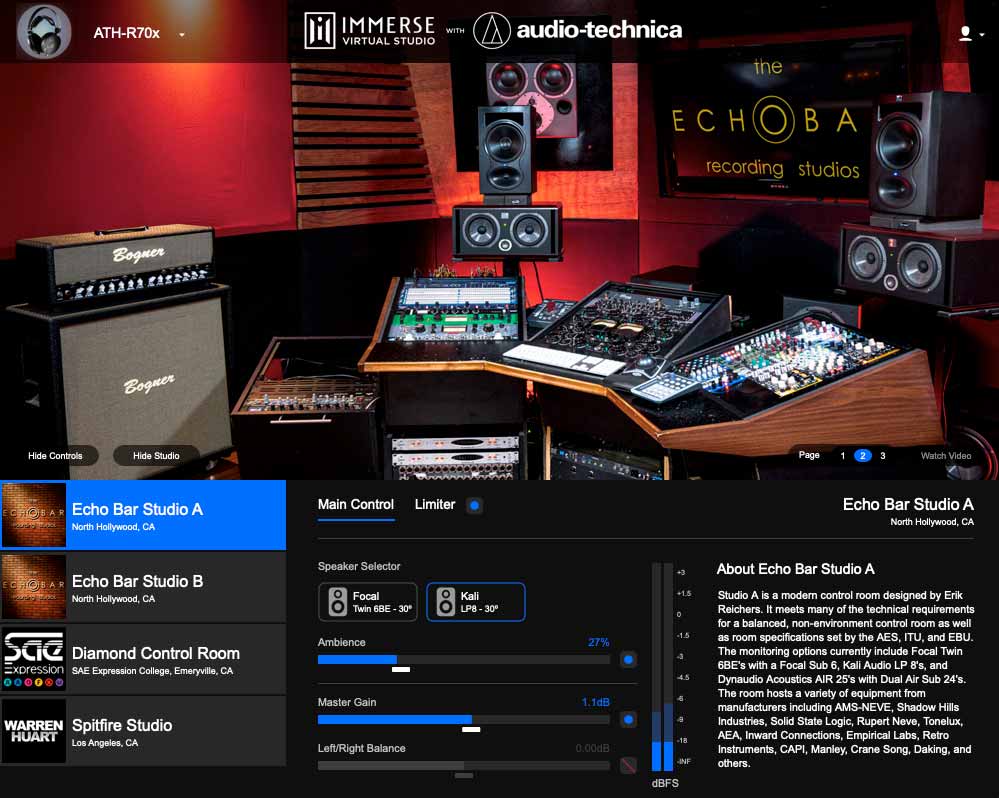Toggle the Ambience enable button
The width and height of the screenshot is (999, 798).
[x=630, y=659]
